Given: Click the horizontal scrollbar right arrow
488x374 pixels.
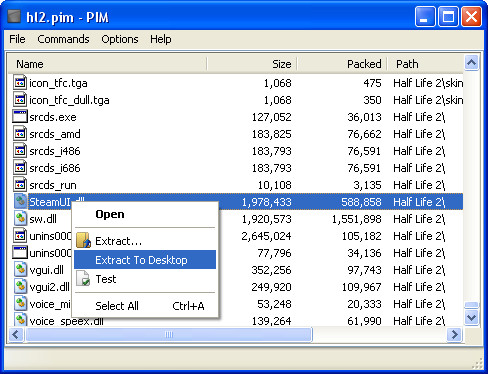Looking at the screenshot, I should tap(454, 334).
